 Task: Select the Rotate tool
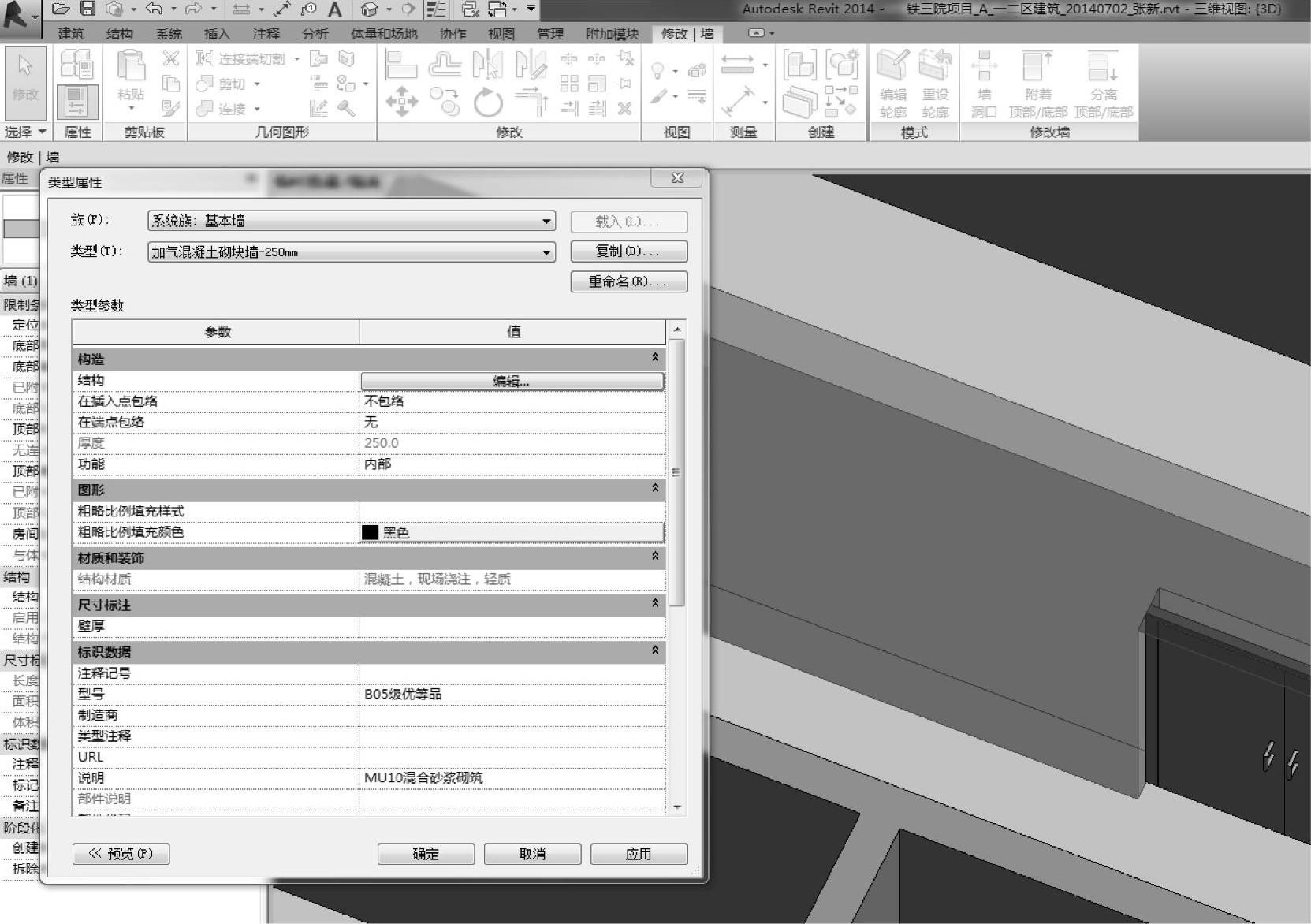coord(488,102)
